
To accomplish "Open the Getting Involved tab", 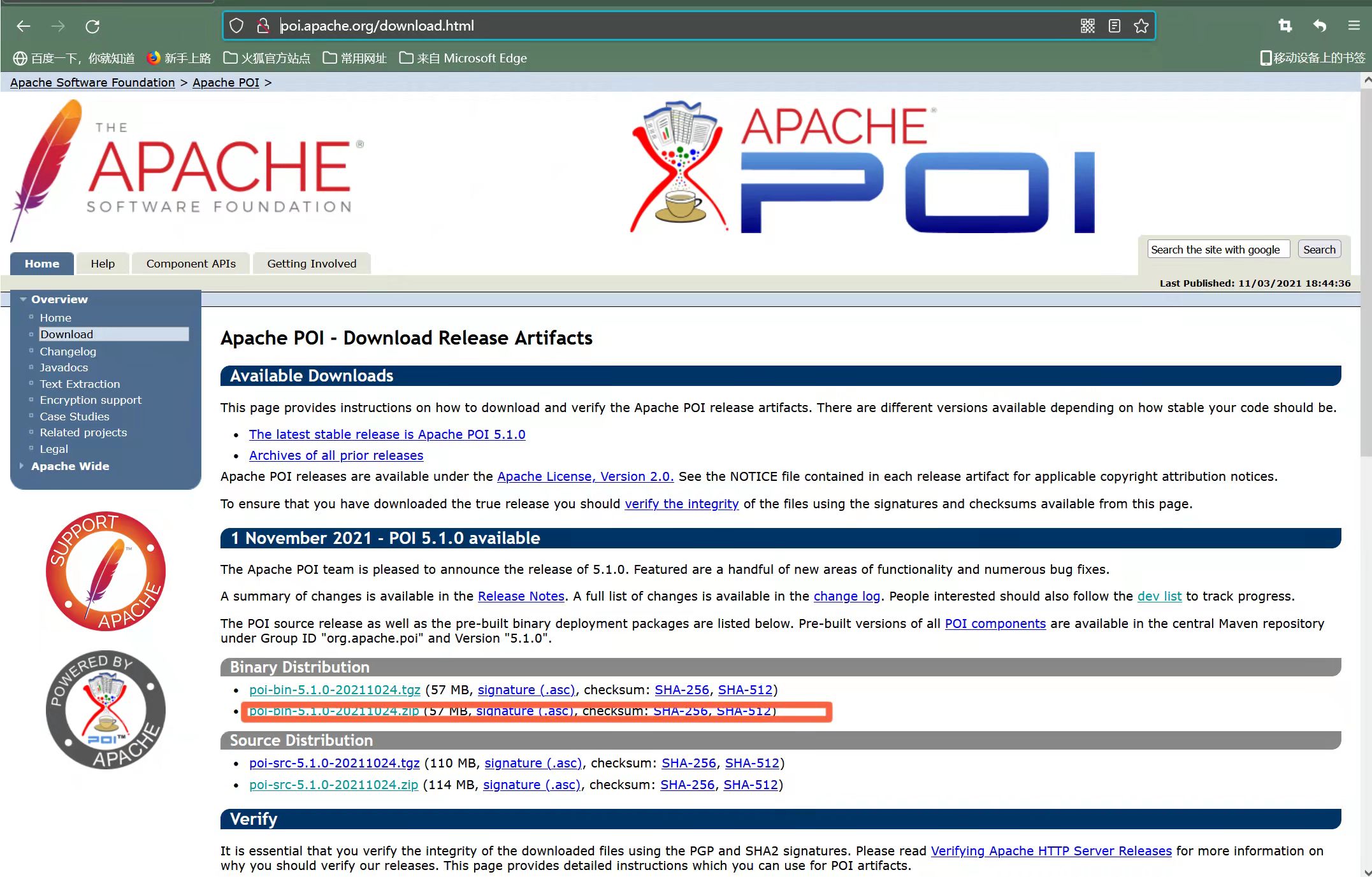I will click(x=312, y=264).
